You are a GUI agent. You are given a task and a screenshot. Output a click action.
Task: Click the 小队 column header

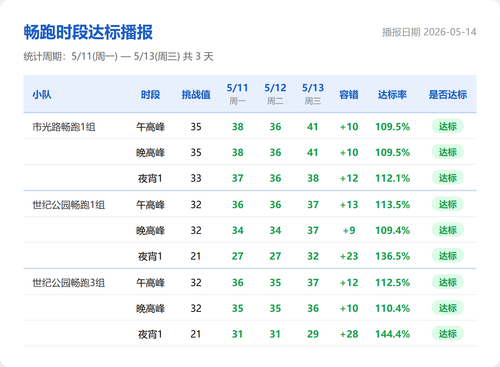(42, 95)
